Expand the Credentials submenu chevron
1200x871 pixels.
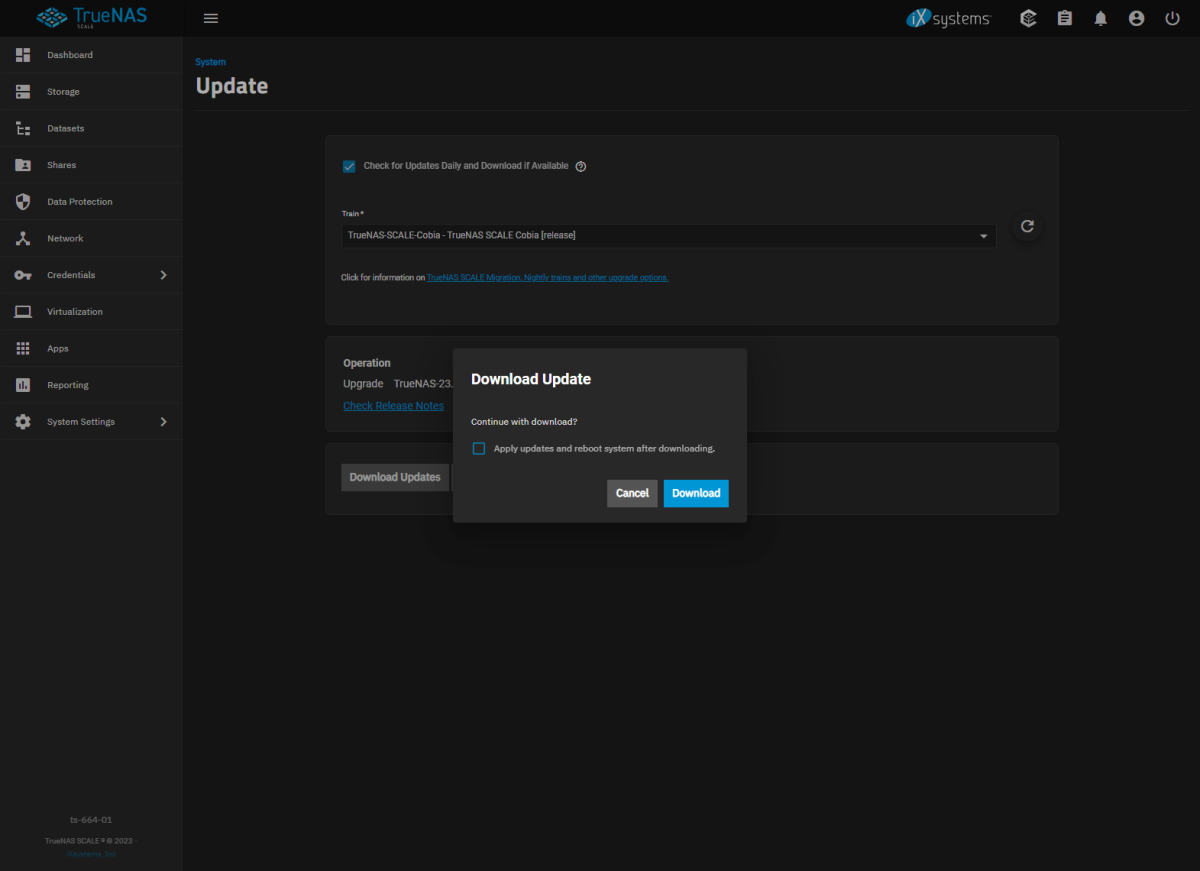click(x=164, y=275)
